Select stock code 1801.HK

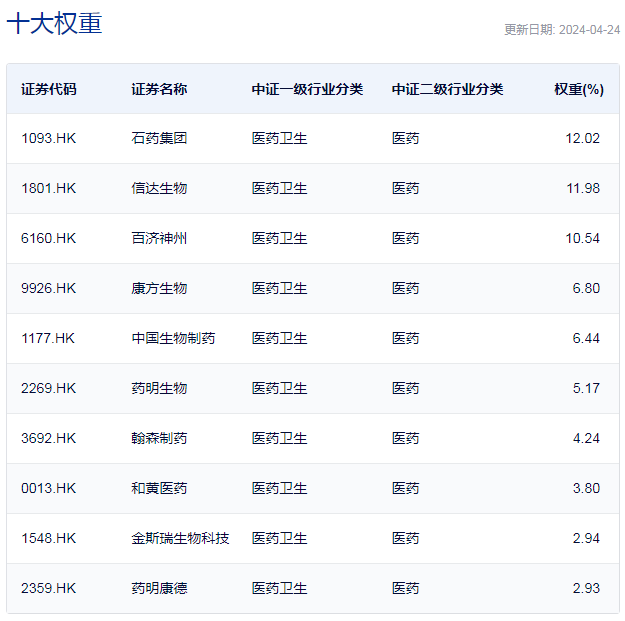tap(48, 188)
